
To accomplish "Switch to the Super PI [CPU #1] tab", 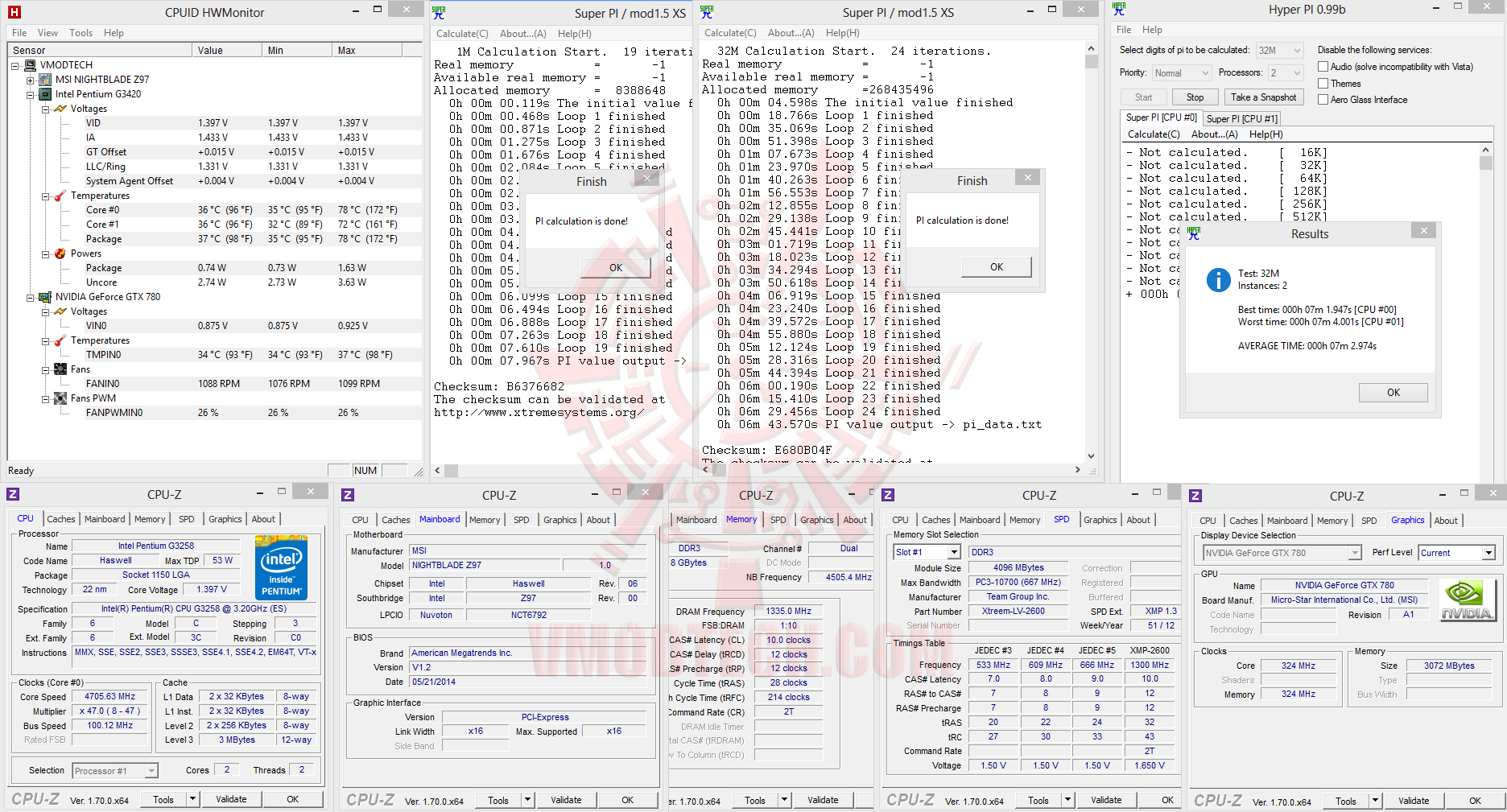I will click(x=1242, y=119).
